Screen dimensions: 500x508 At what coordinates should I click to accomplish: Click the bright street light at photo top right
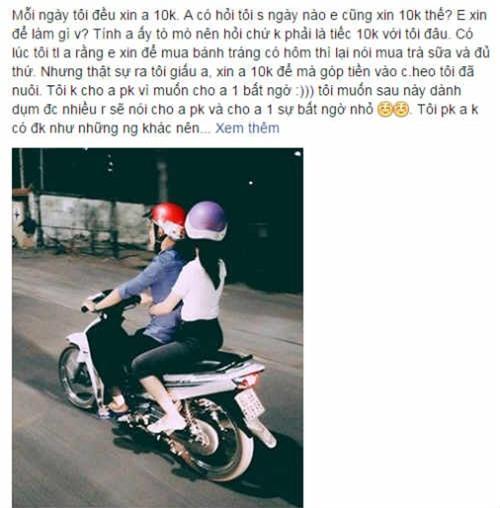(x=297, y=153)
